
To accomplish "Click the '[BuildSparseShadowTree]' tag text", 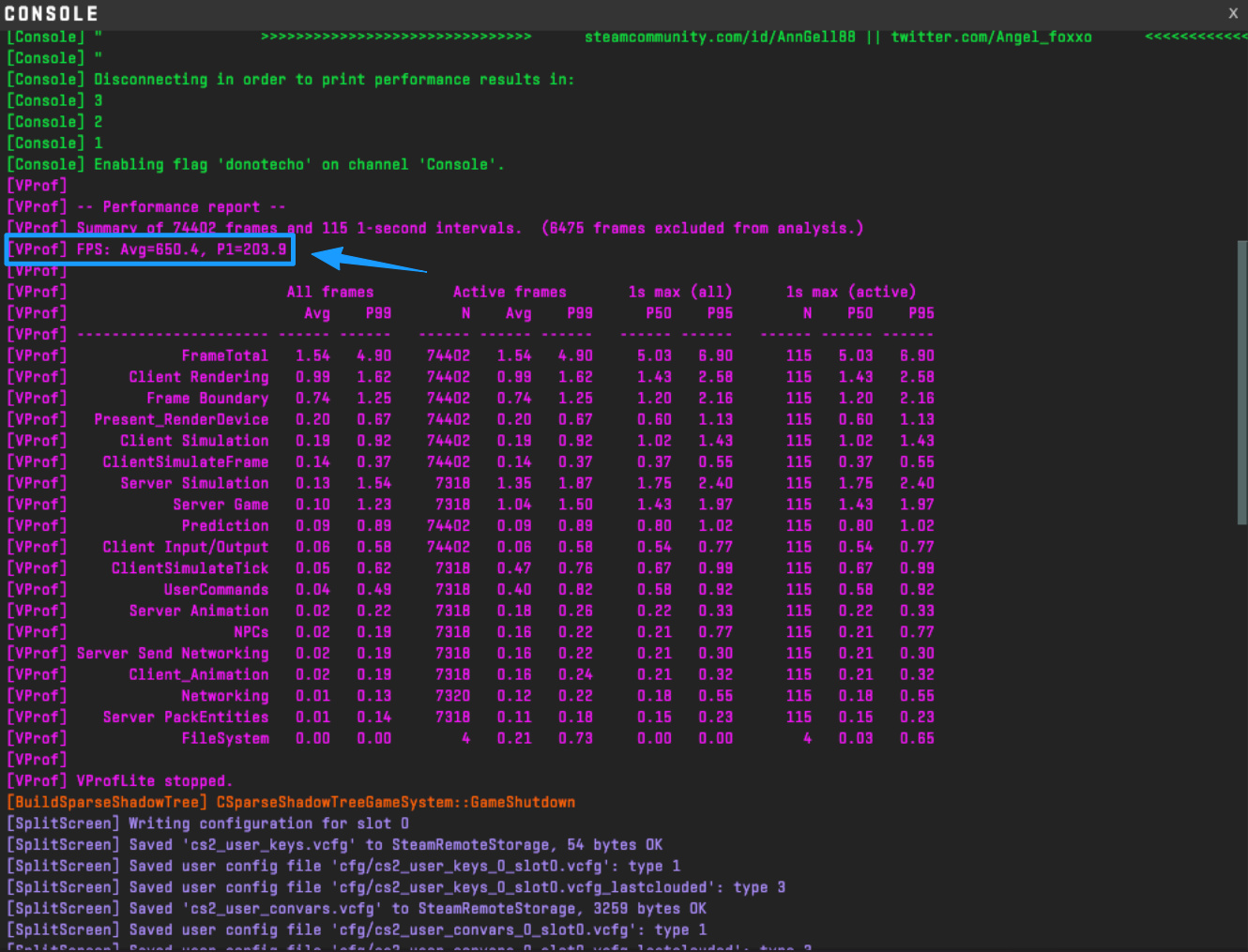I will 107,802.
